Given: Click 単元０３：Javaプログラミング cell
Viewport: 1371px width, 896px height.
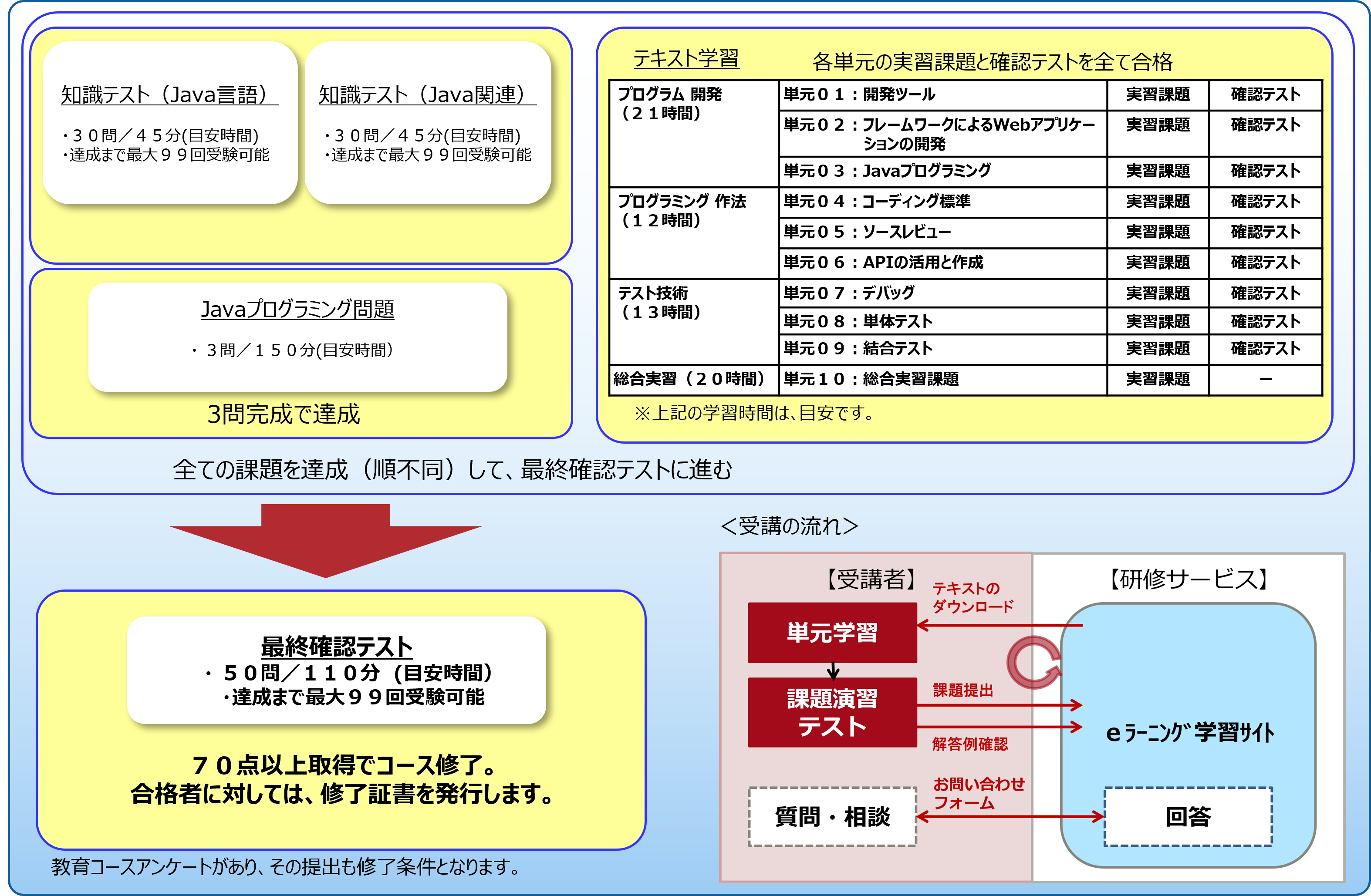Looking at the screenshot, I should coord(942,172).
